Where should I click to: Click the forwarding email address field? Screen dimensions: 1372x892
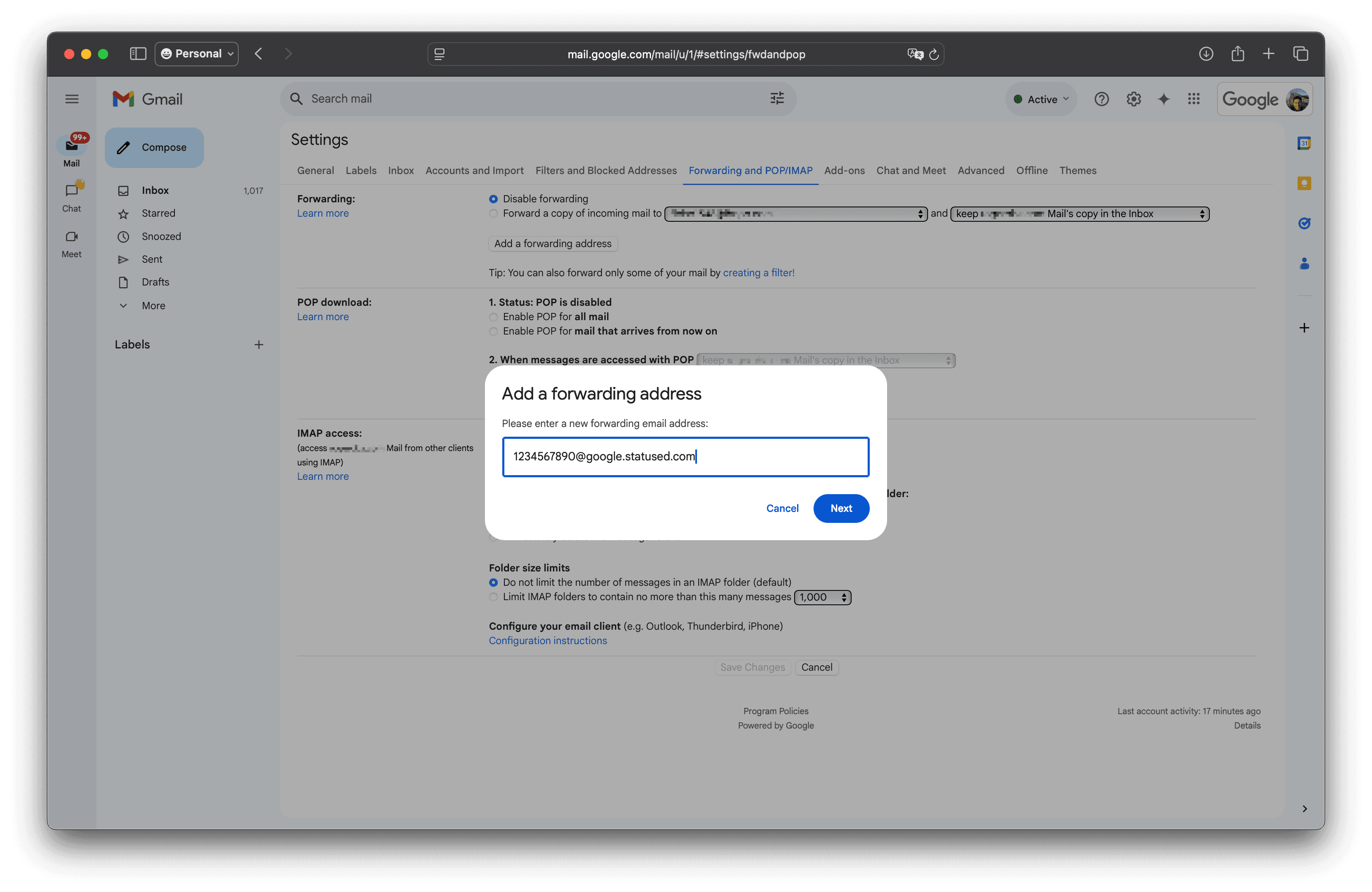(x=686, y=457)
